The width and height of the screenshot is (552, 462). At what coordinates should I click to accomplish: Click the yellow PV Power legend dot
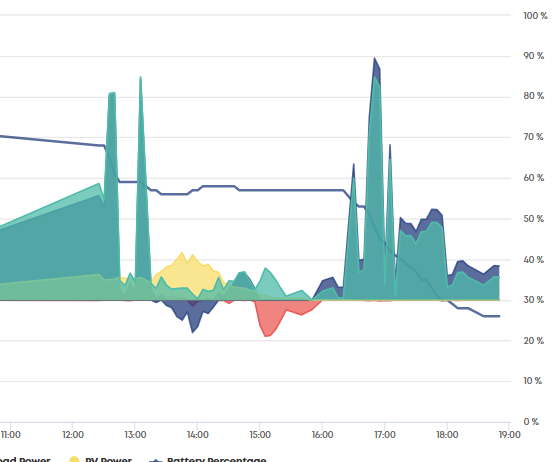[x=74, y=459]
